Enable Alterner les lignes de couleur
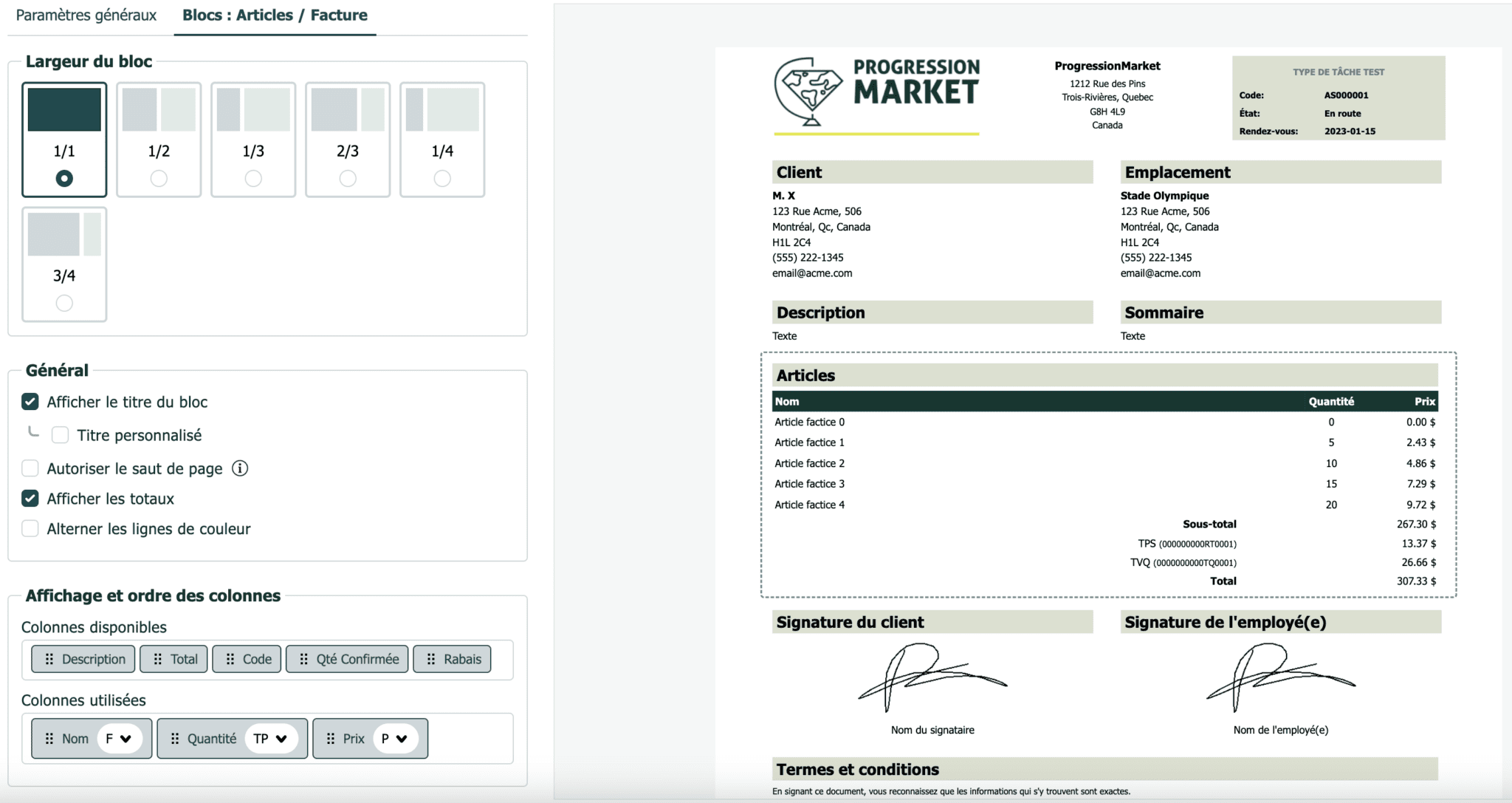This screenshot has height=803, width=1512. coord(30,529)
